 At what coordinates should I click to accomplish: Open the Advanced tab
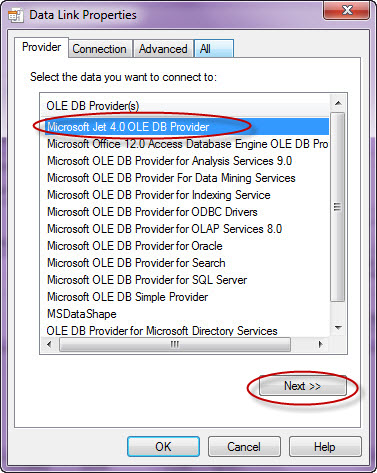pyautogui.click(x=163, y=49)
